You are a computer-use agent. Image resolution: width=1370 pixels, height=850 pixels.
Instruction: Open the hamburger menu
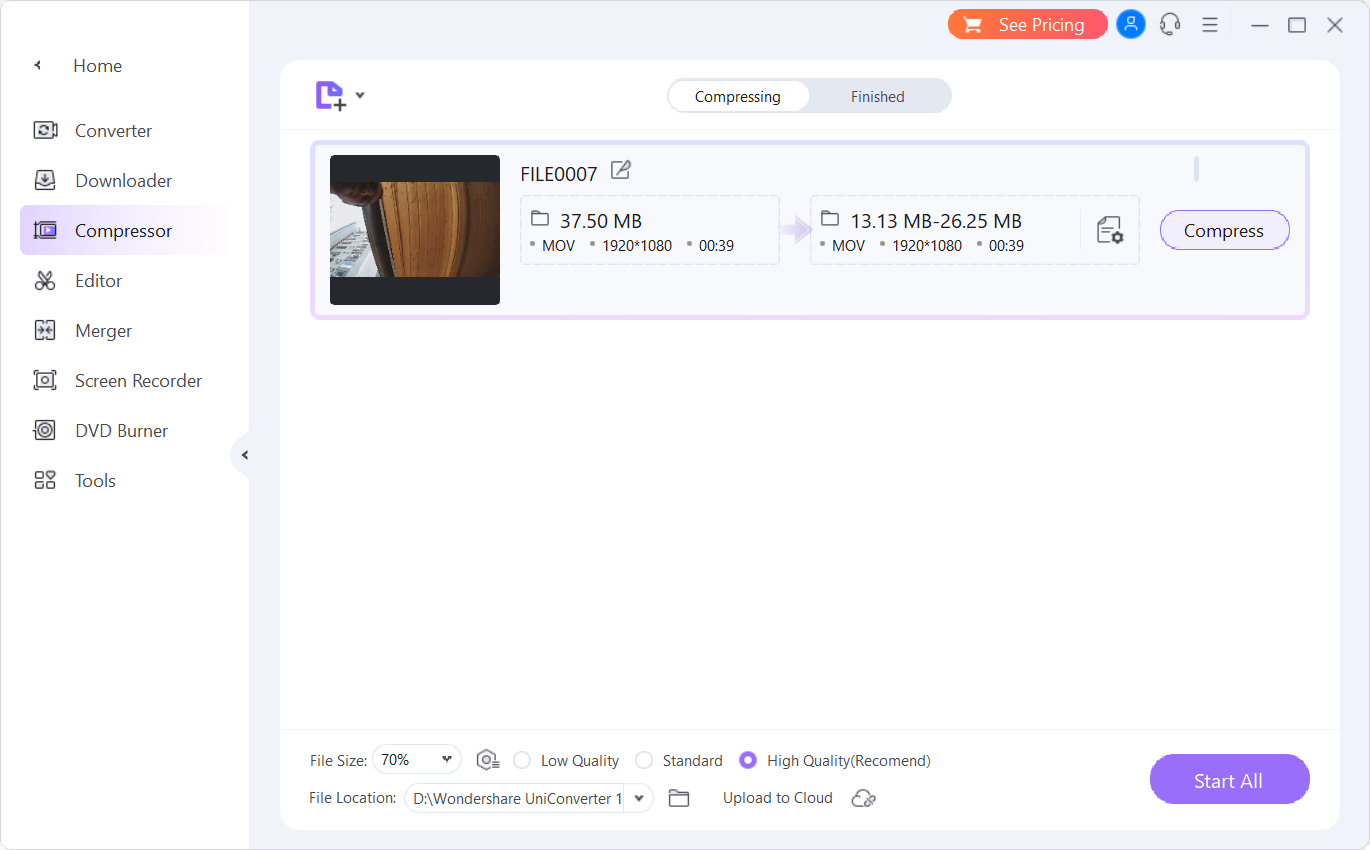click(x=1210, y=25)
